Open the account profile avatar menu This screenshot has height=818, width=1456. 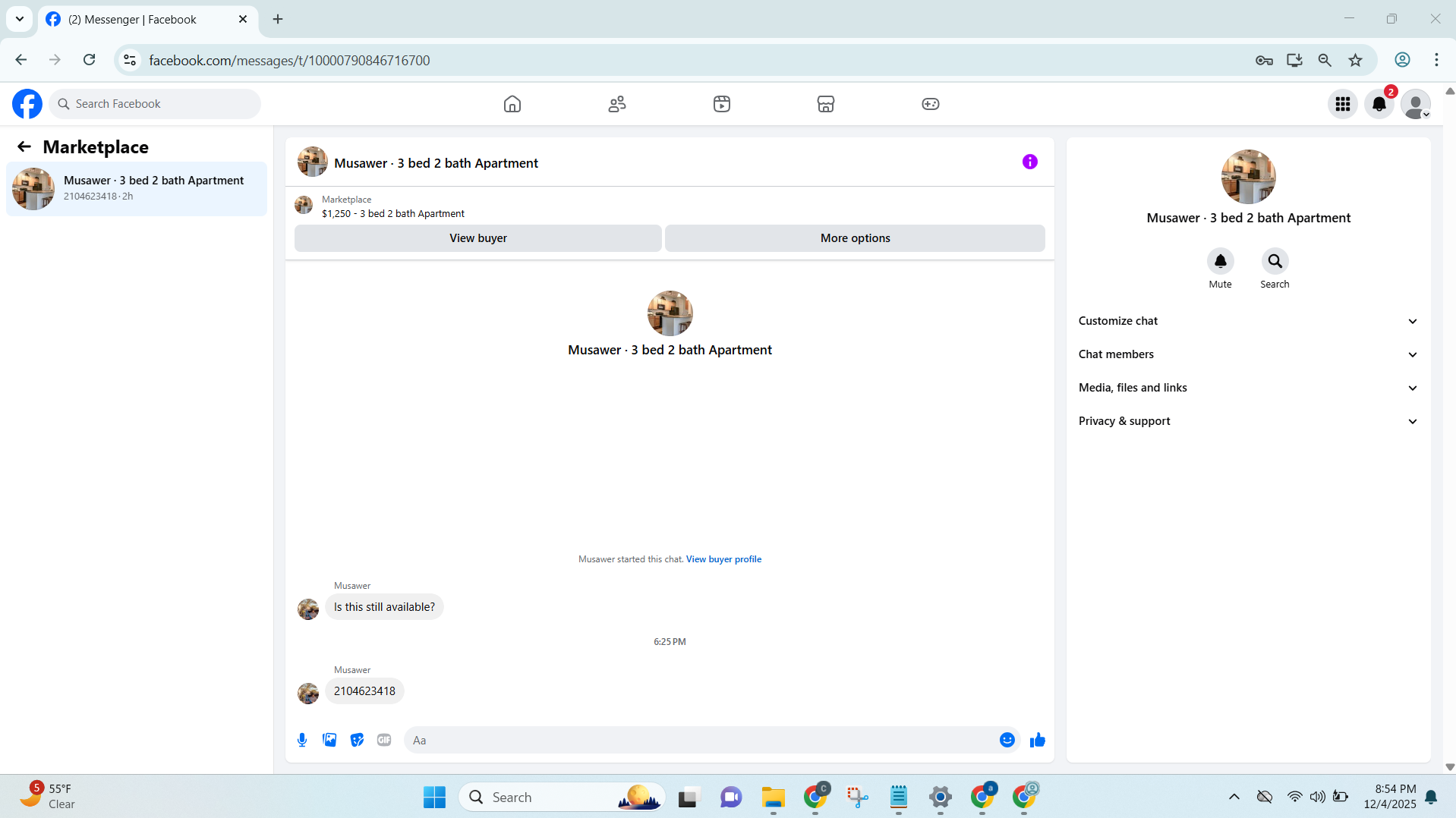click(1416, 104)
